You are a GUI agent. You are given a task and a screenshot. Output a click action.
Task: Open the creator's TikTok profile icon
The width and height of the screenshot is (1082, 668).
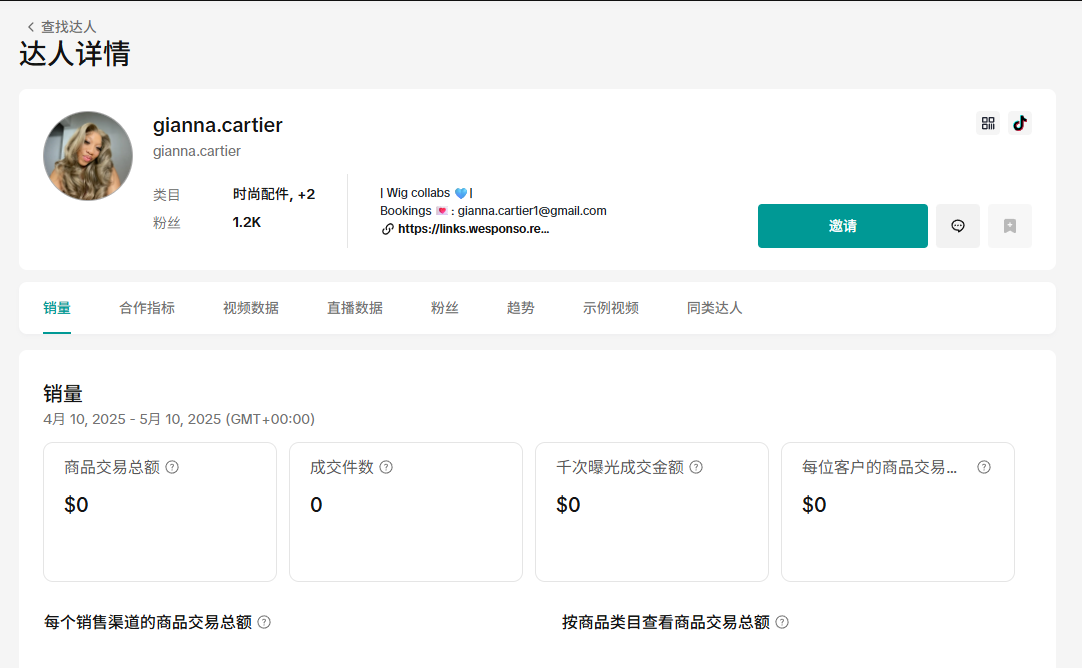tap(1019, 122)
